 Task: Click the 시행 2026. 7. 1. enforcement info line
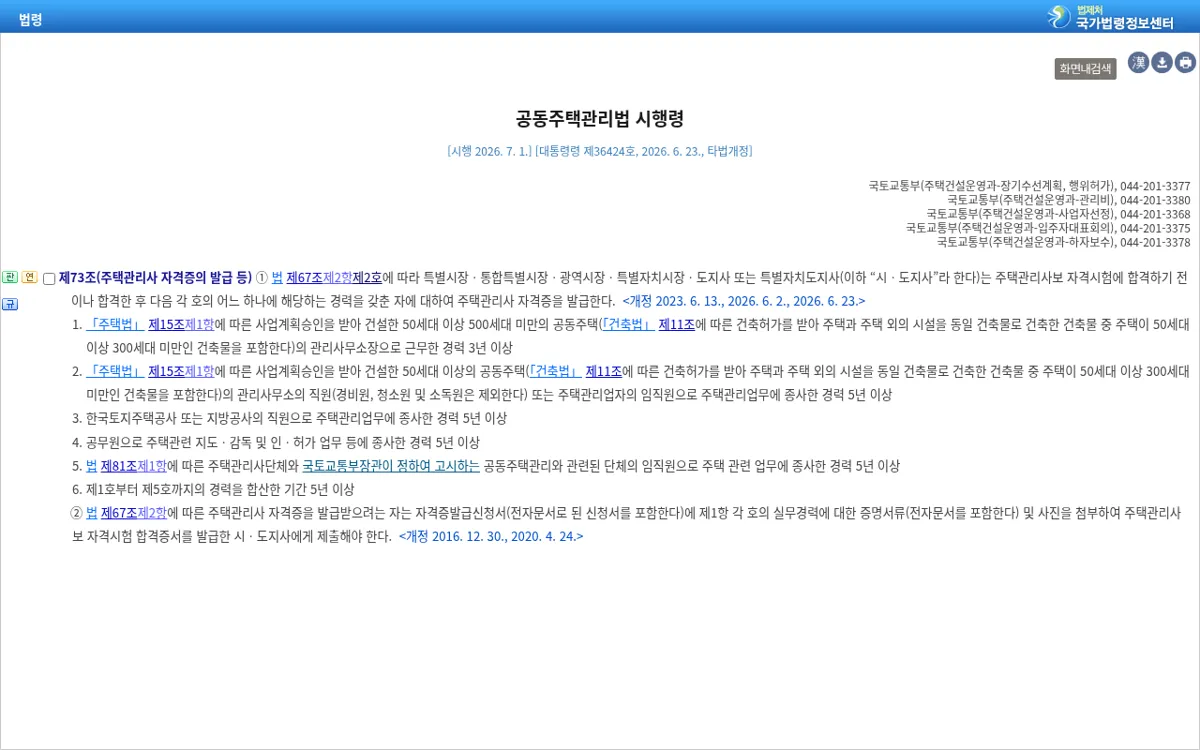click(600, 151)
